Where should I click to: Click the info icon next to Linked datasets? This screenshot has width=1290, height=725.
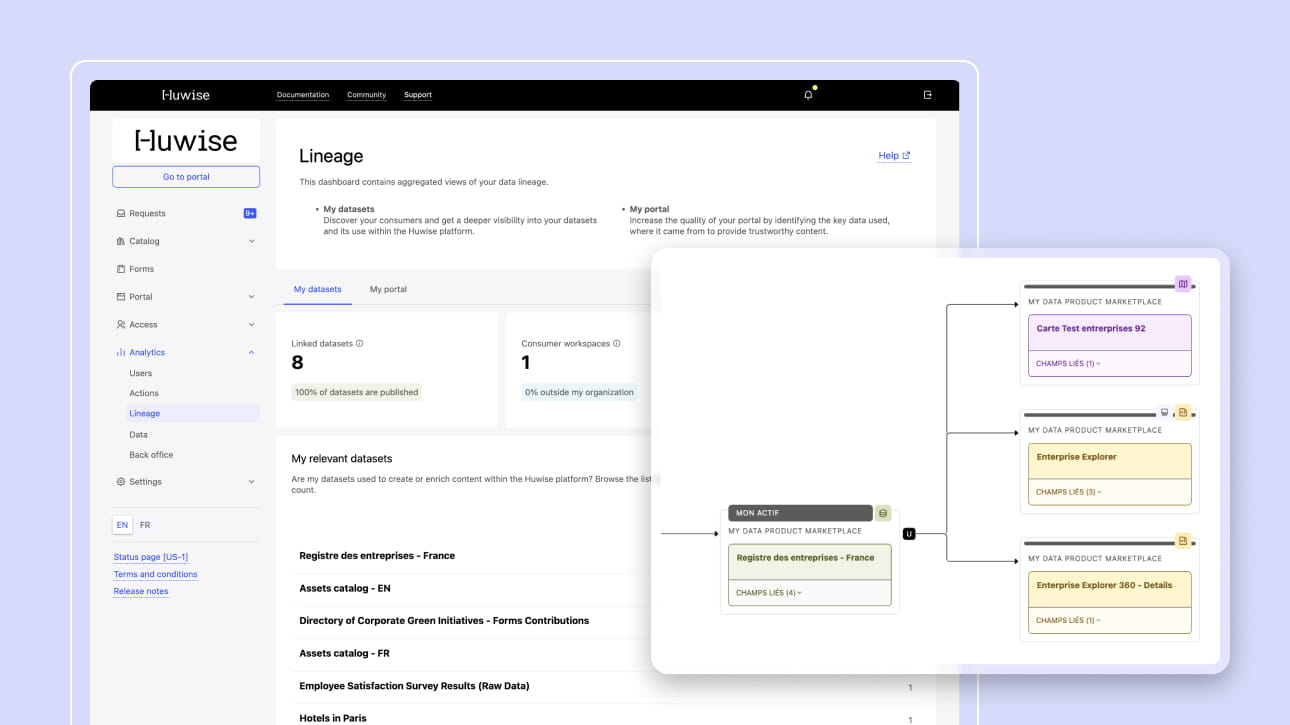point(360,343)
